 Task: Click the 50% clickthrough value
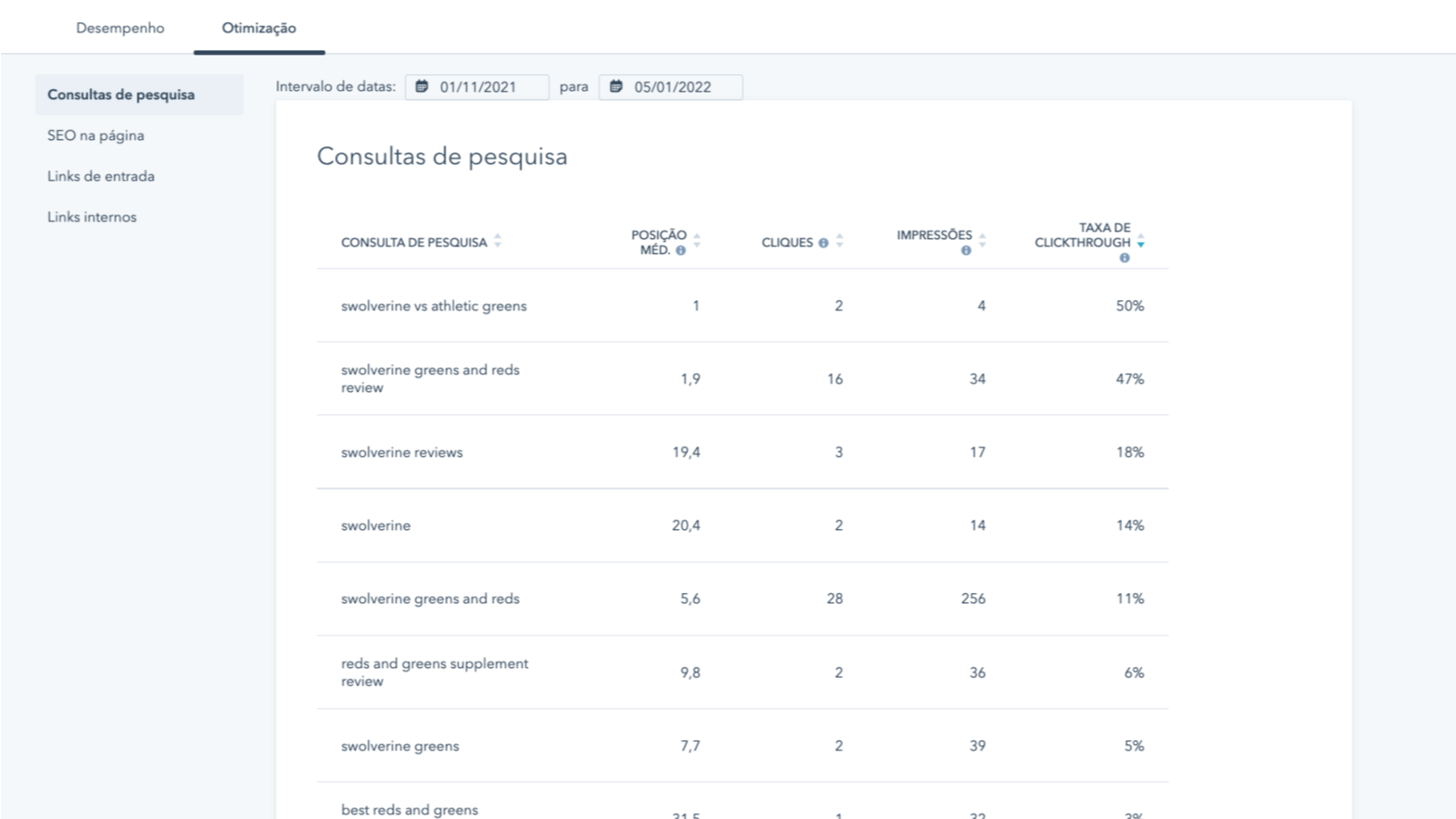[1130, 306]
